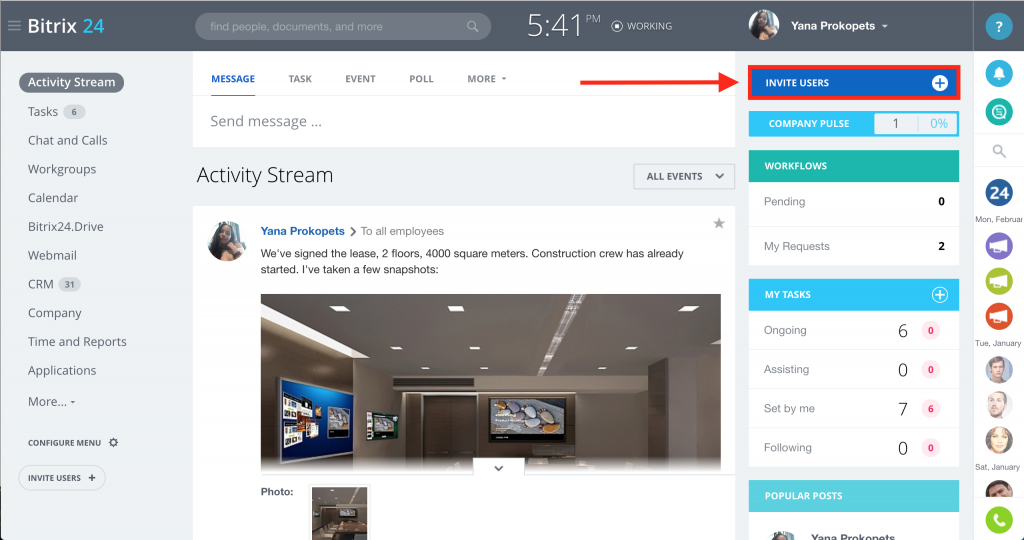Open Set by me tasks row
Viewport: 1024px width, 540px height.
point(854,409)
